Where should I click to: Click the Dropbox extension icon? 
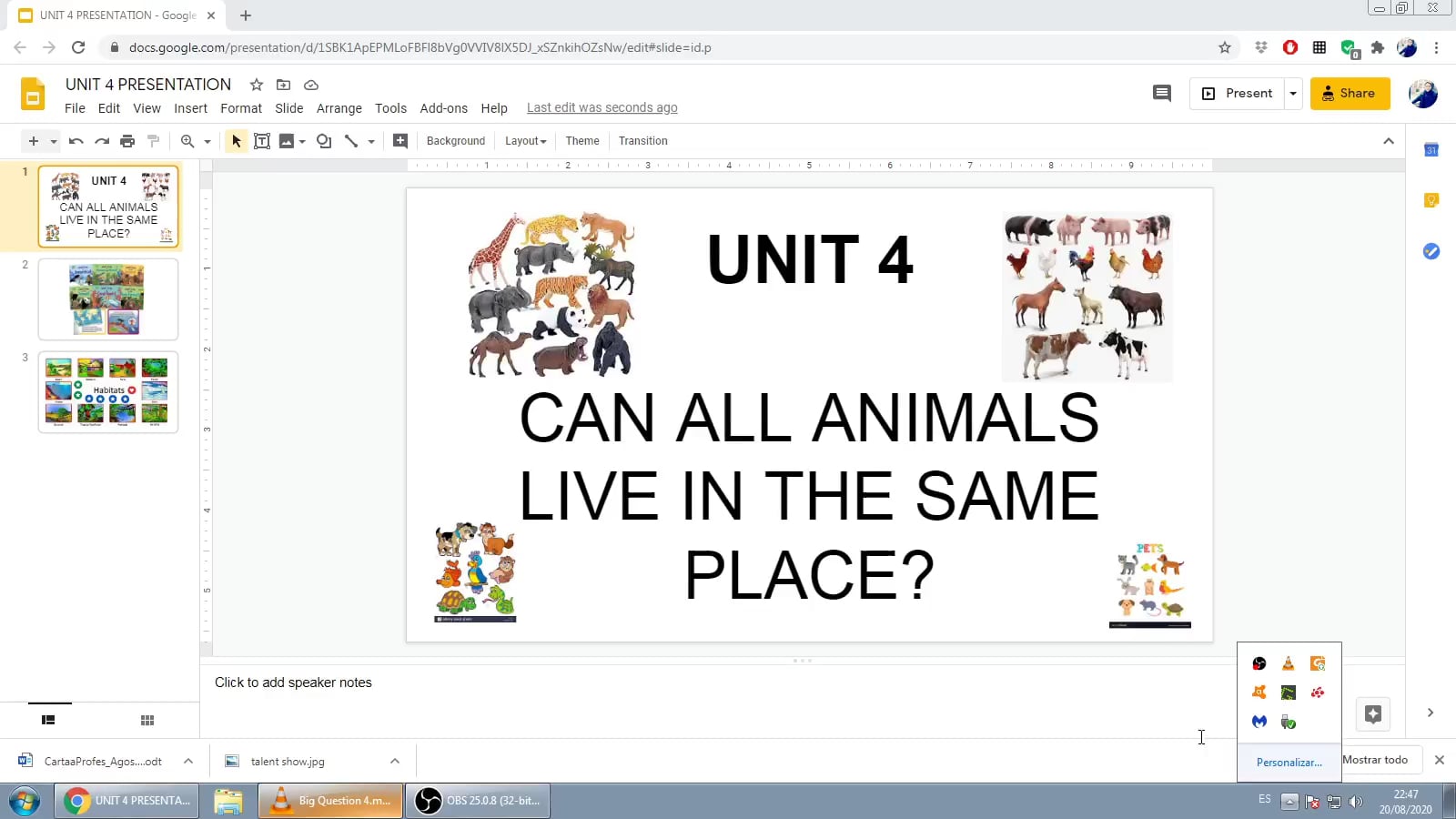pos(1261,47)
